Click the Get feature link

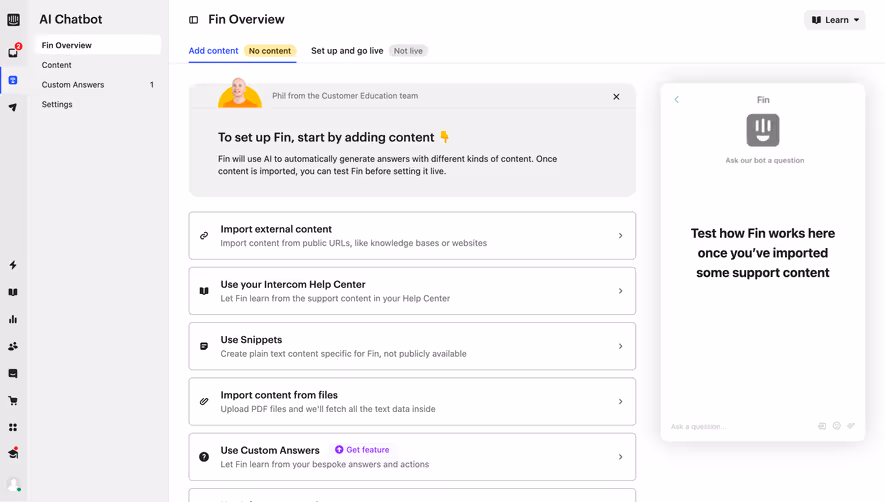[x=362, y=450]
